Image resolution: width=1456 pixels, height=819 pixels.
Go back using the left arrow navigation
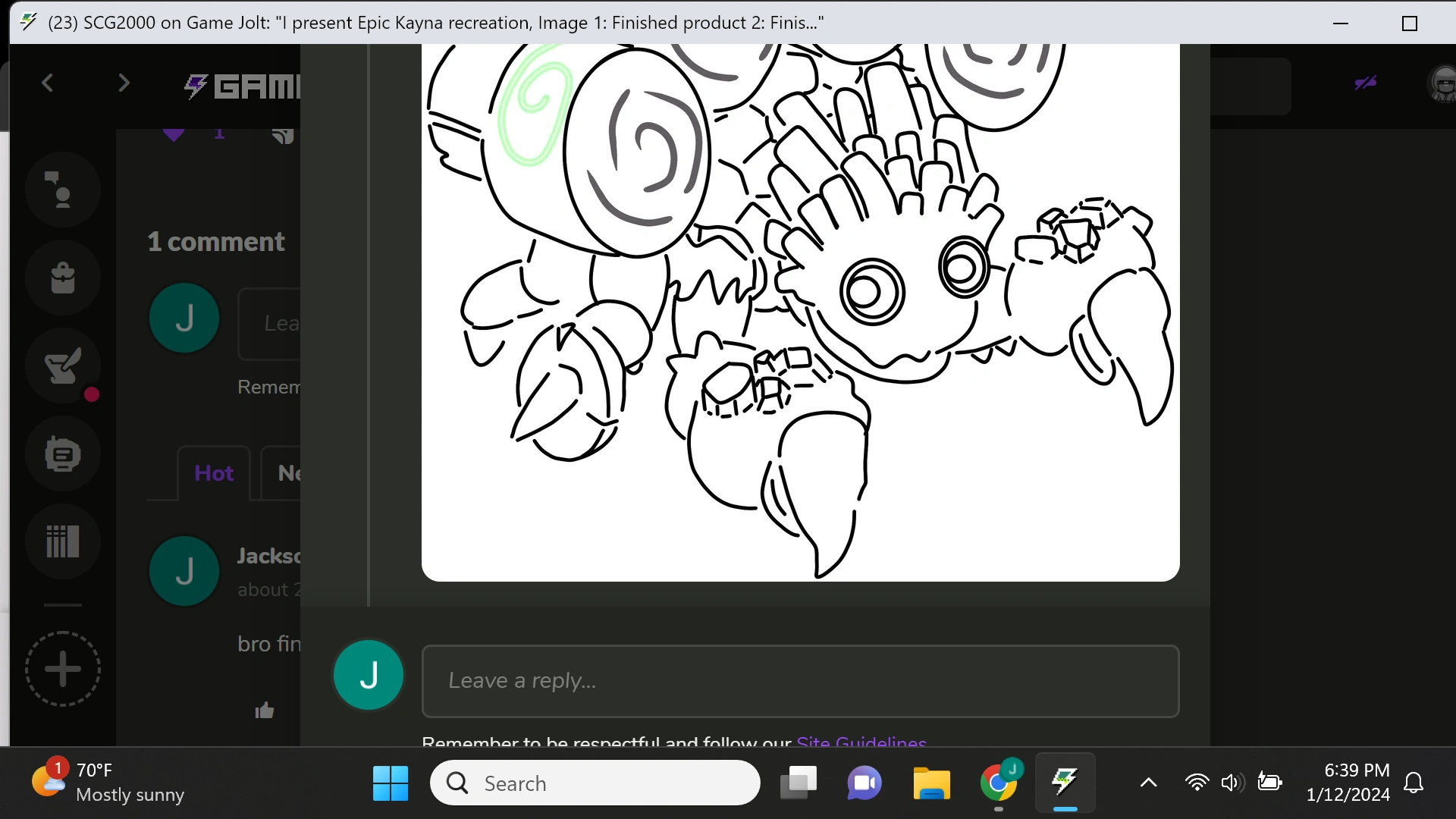[47, 83]
